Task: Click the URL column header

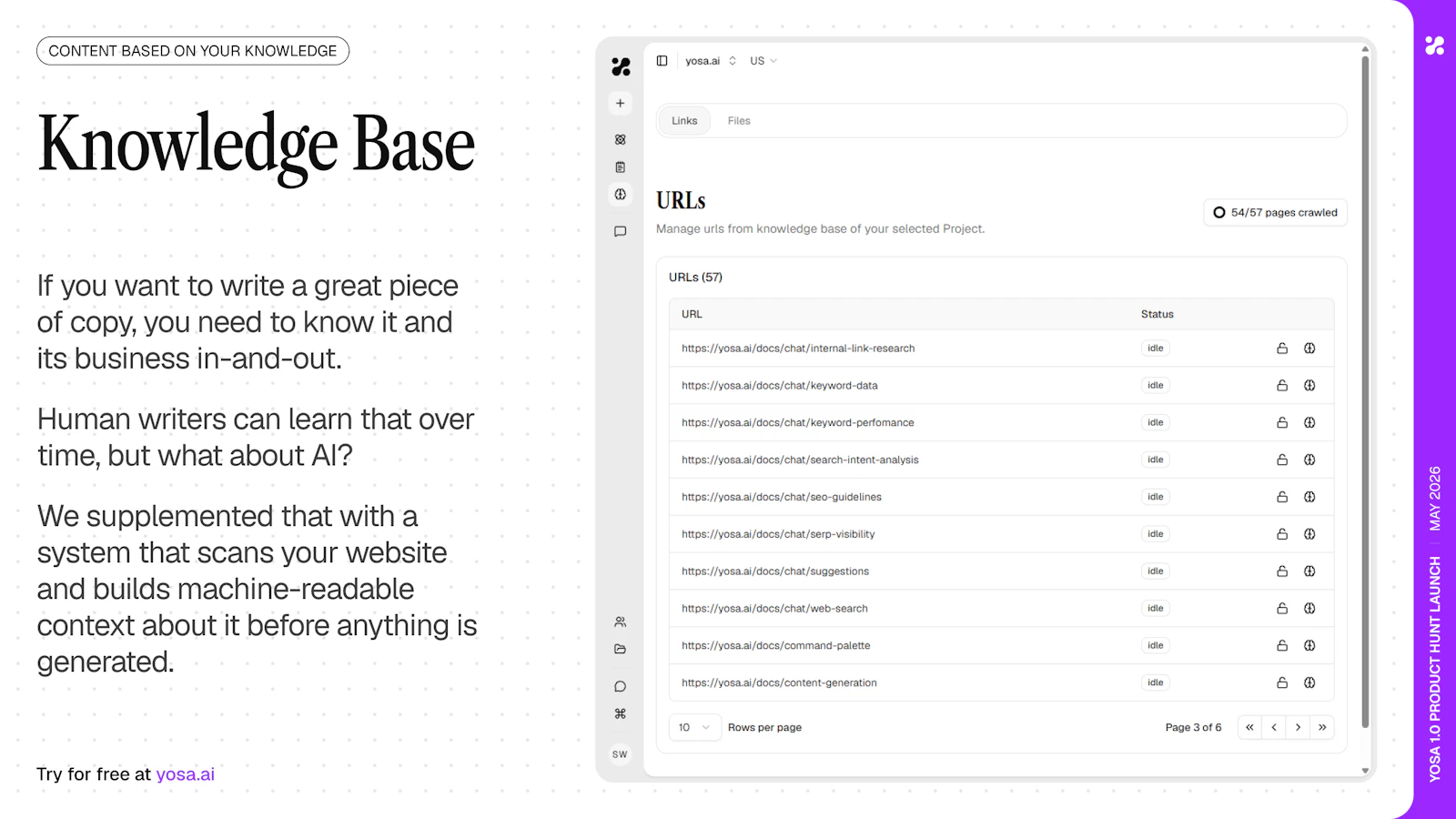Action: pos(692,315)
